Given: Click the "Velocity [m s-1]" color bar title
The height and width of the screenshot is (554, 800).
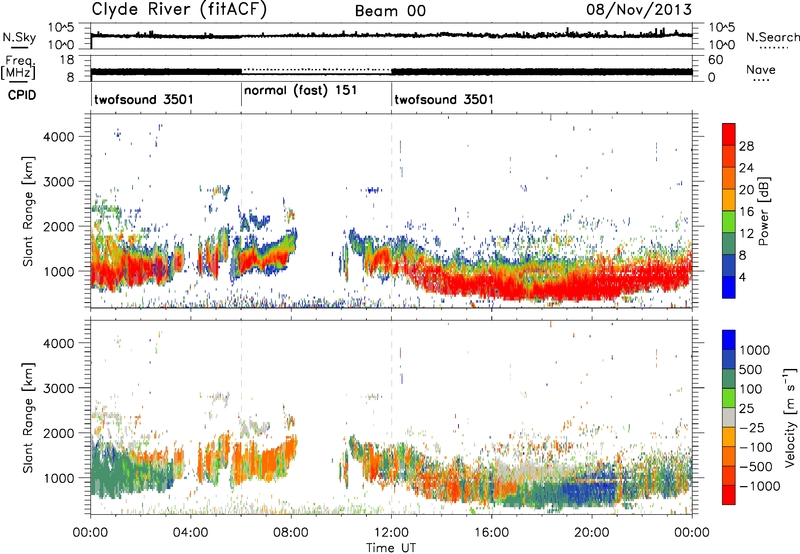Looking at the screenshot, I should pyautogui.click(x=790, y=417).
